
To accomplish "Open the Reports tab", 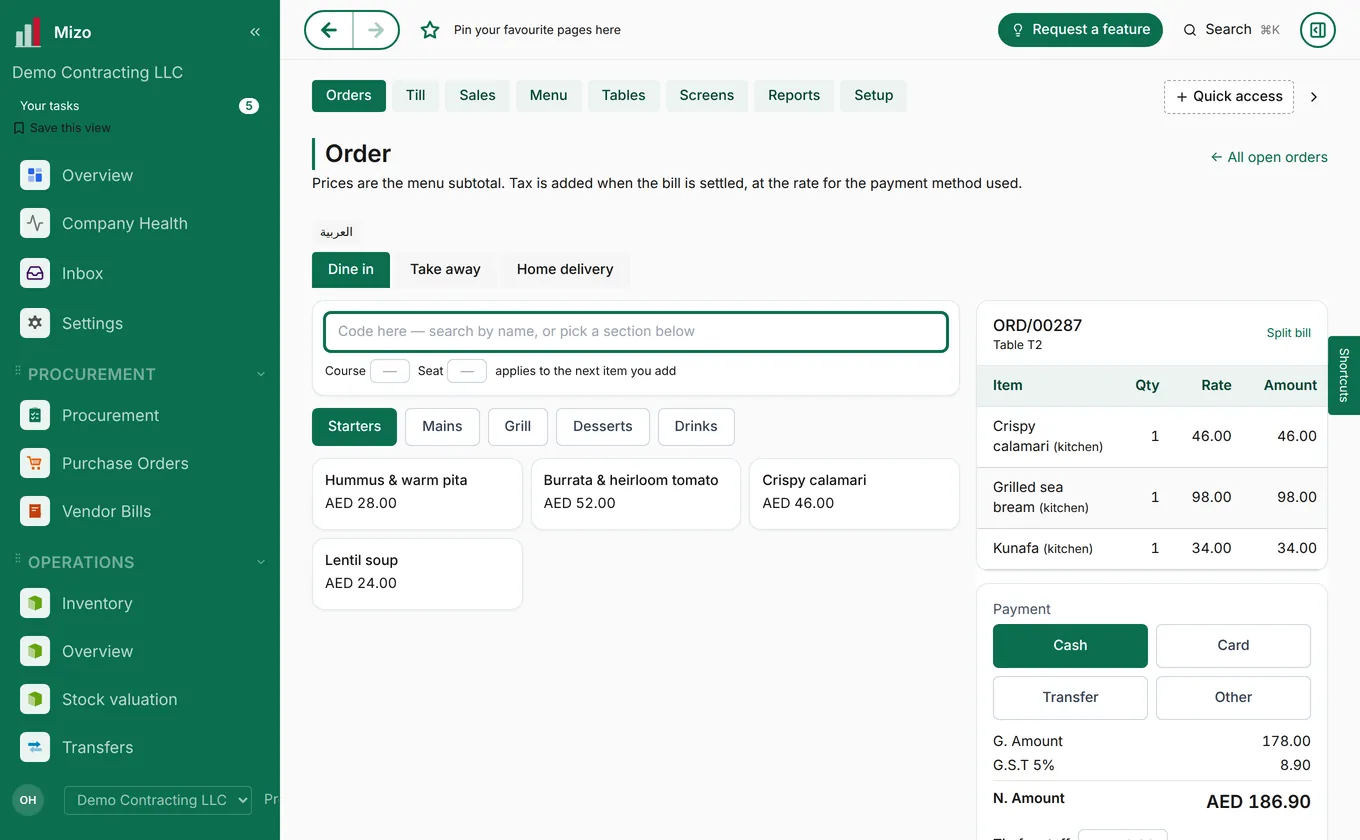I will pyautogui.click(x=794, y=96).
